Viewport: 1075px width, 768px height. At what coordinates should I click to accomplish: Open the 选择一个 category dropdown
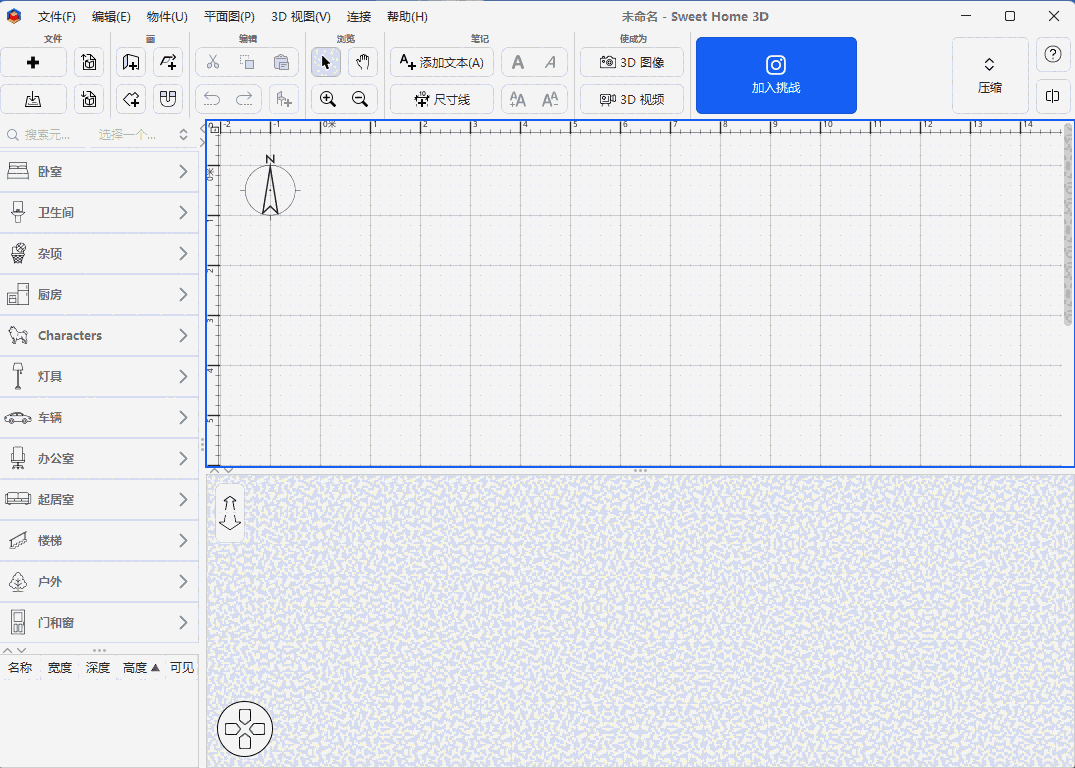(x=142, y=134)
